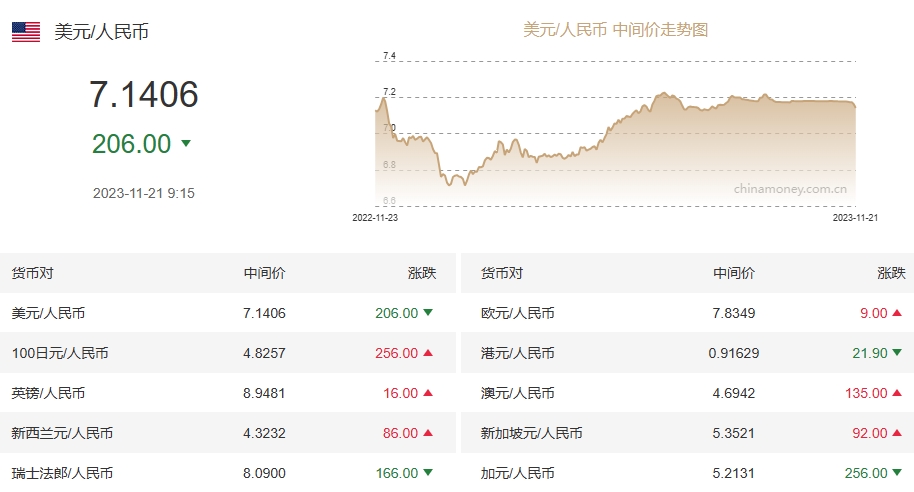914x492 pixels.
Task: Select the 新西兰元/人民币 currency pair
Action: click(x=62, y=433)
